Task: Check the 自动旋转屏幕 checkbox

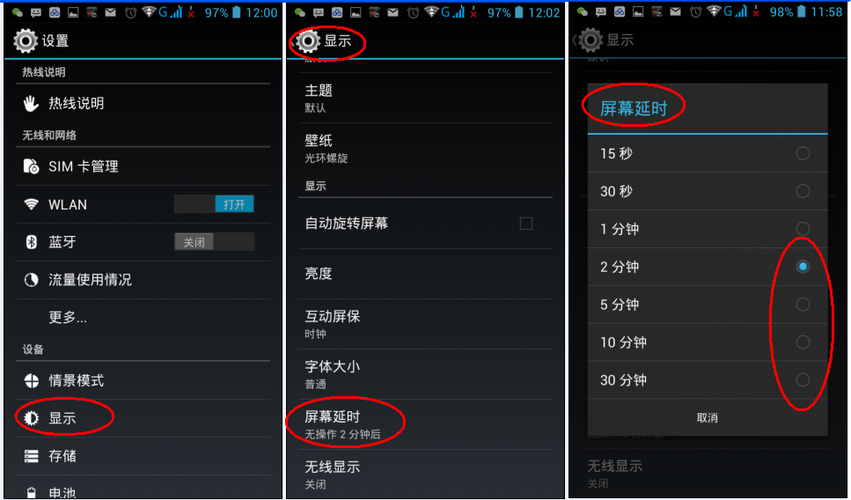Action: 526,223
